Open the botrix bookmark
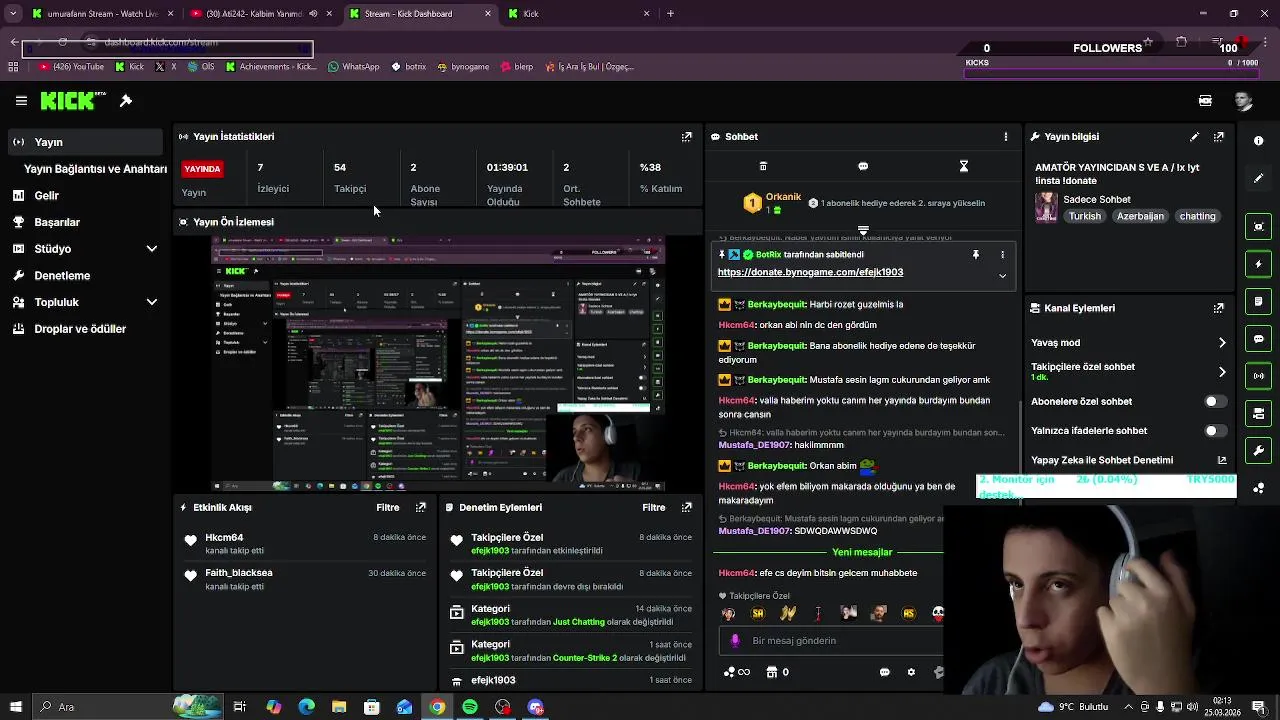The image size is (1280, 720). (408, 67)
